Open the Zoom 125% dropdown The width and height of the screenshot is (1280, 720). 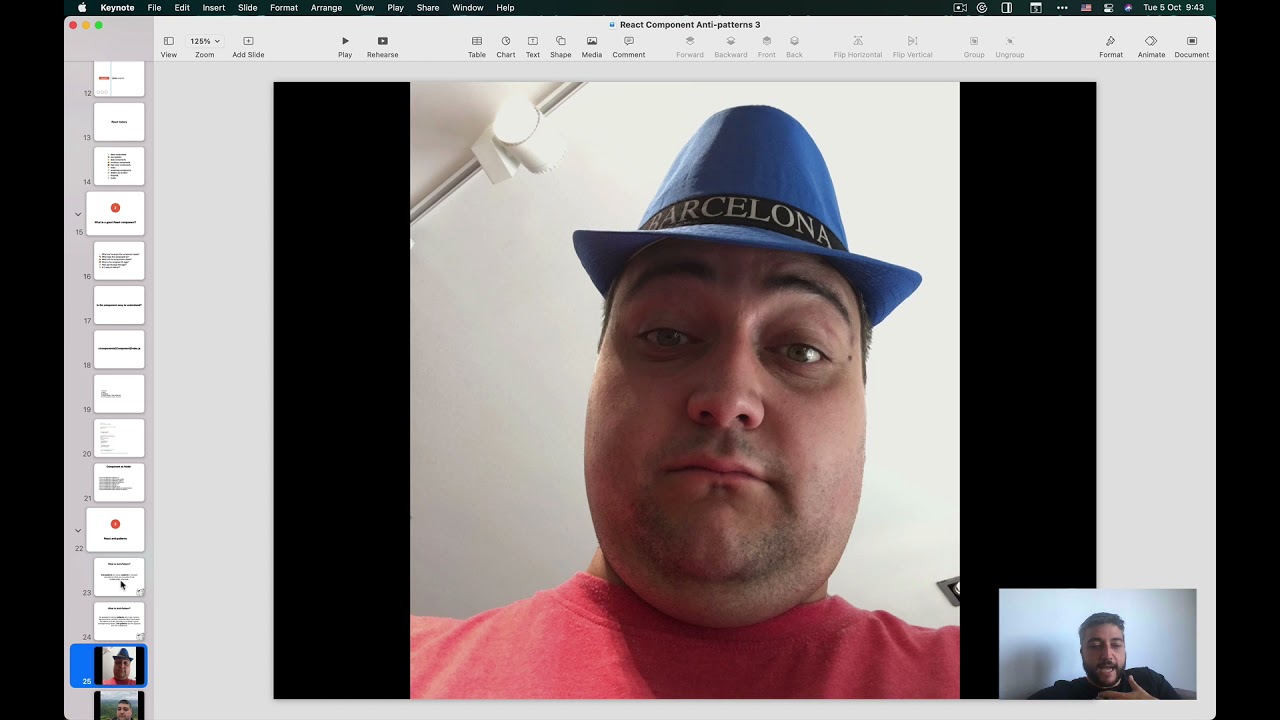click(205, 41)
